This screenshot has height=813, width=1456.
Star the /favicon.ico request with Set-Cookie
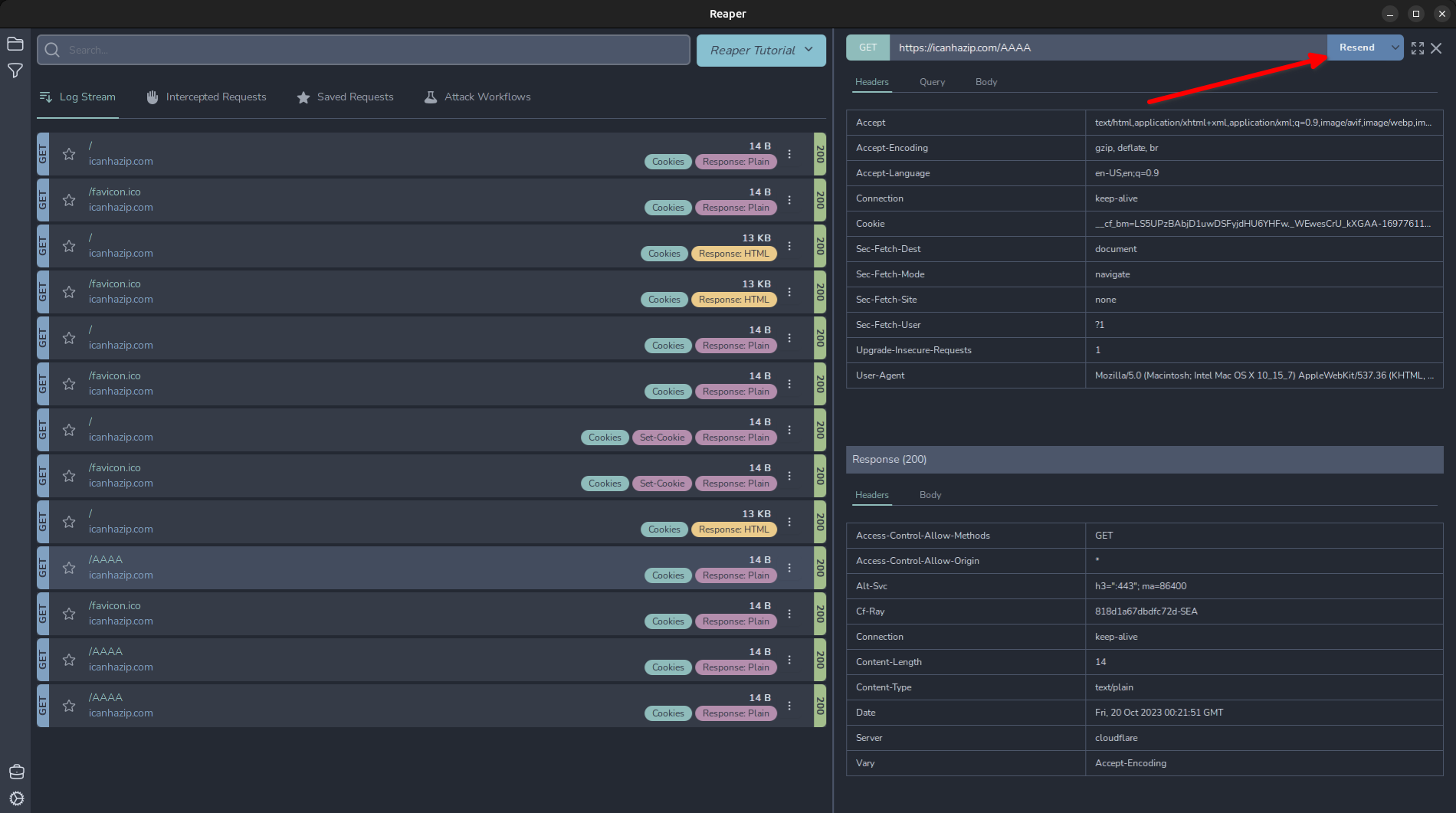pos(69,476)
